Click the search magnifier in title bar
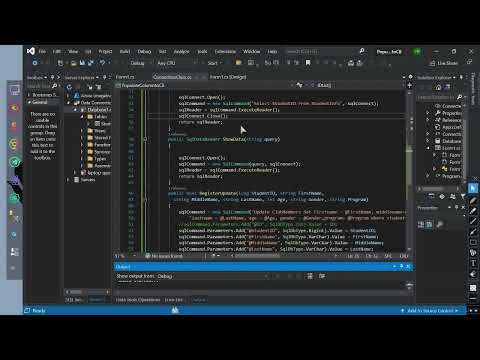This screenshot has height=360, width=480. point(362,51)
